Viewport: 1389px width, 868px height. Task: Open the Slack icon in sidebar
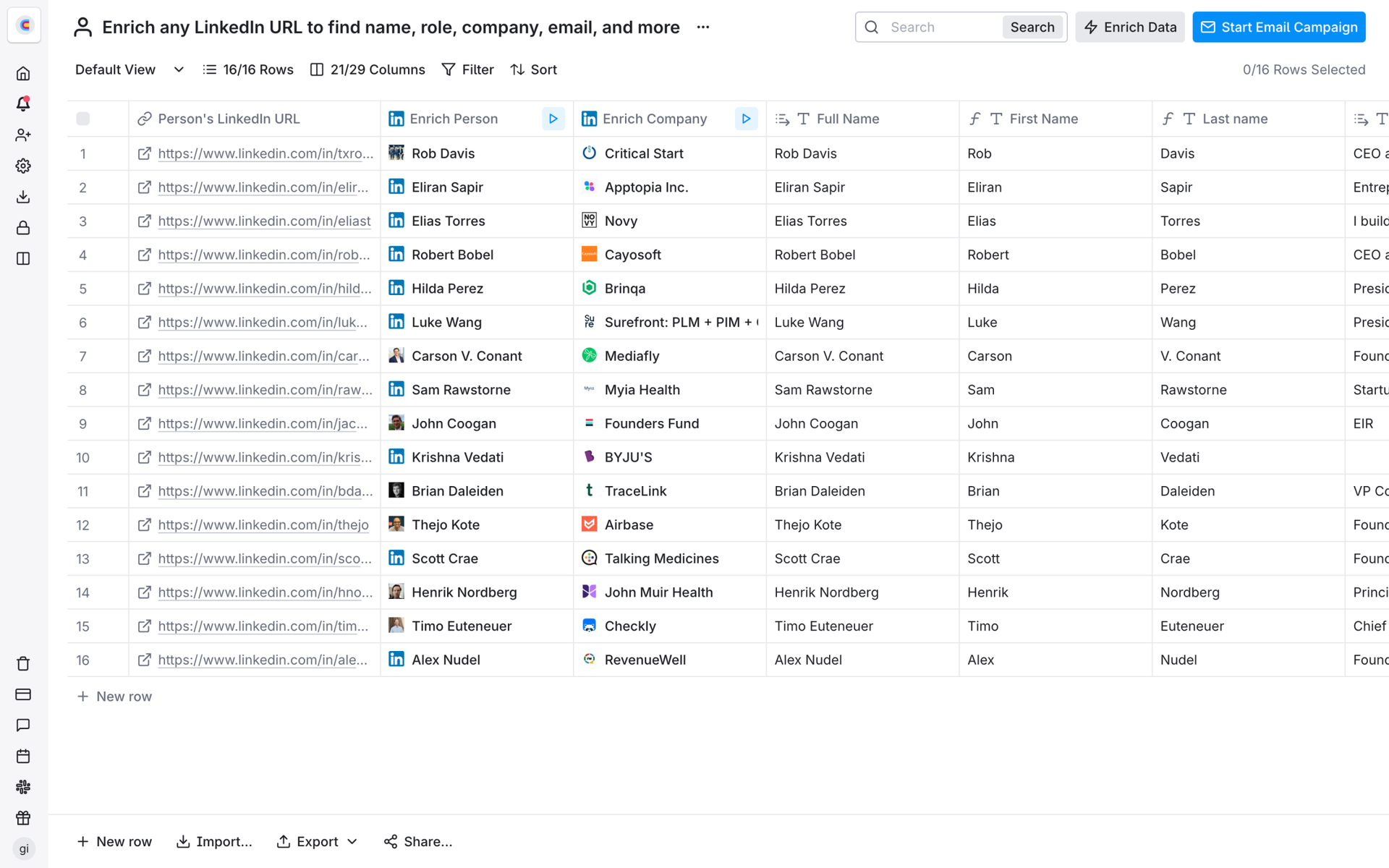(x=23, y=787)
